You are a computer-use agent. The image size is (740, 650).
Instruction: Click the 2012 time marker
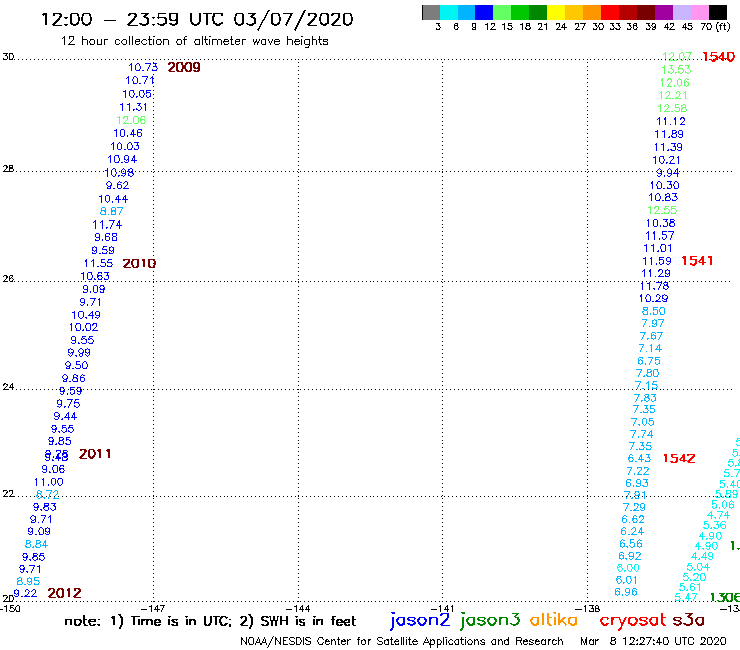(65, 593)
